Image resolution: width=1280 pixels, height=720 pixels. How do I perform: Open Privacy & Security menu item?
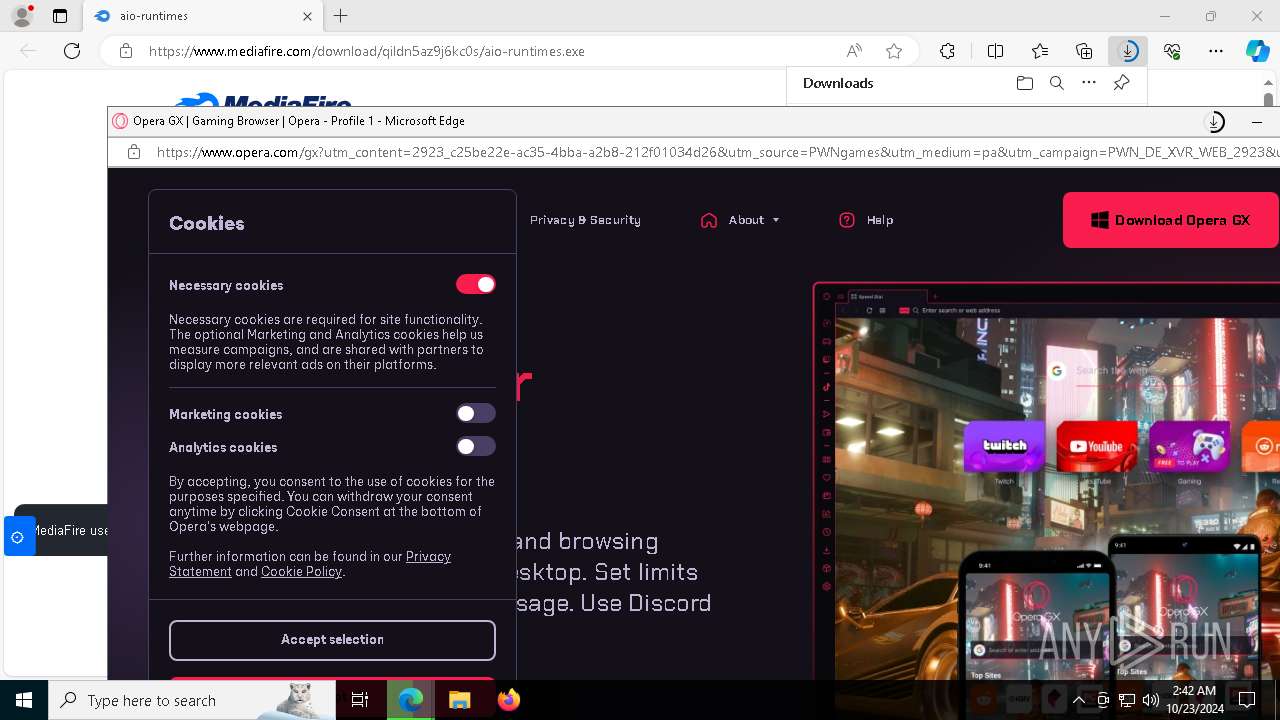[x=585, y=220]
